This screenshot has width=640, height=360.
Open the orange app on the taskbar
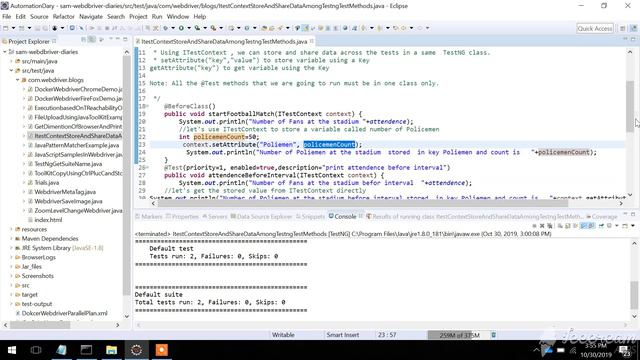coord(162,350)
